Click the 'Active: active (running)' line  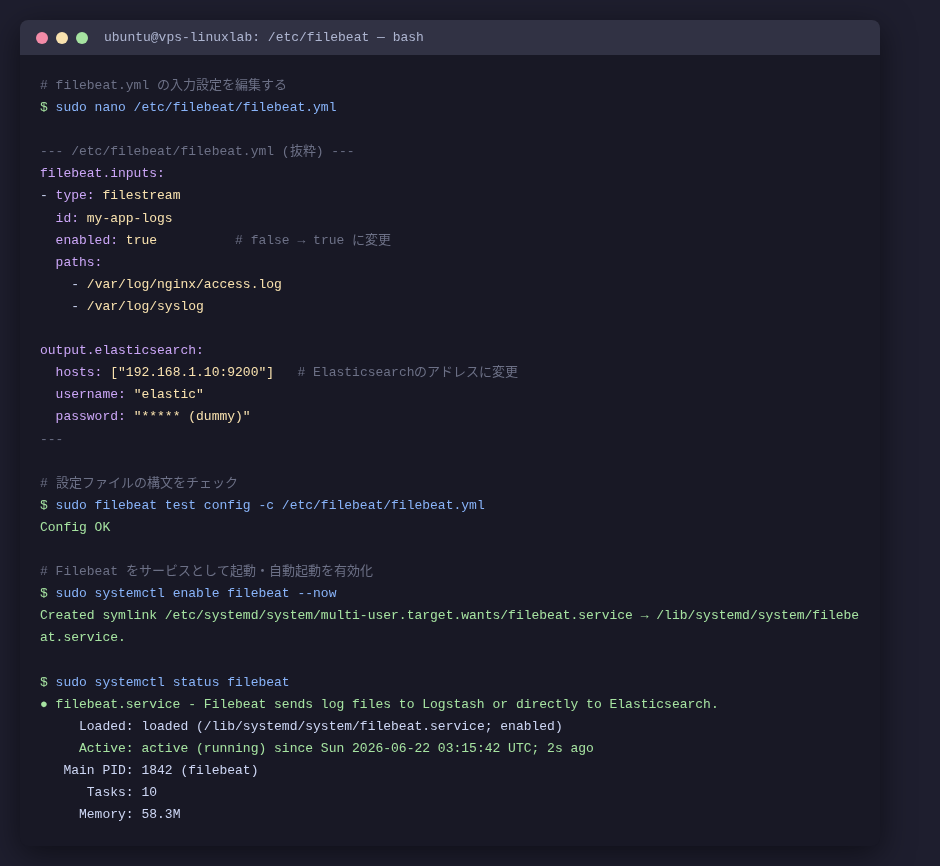point(336,749)
